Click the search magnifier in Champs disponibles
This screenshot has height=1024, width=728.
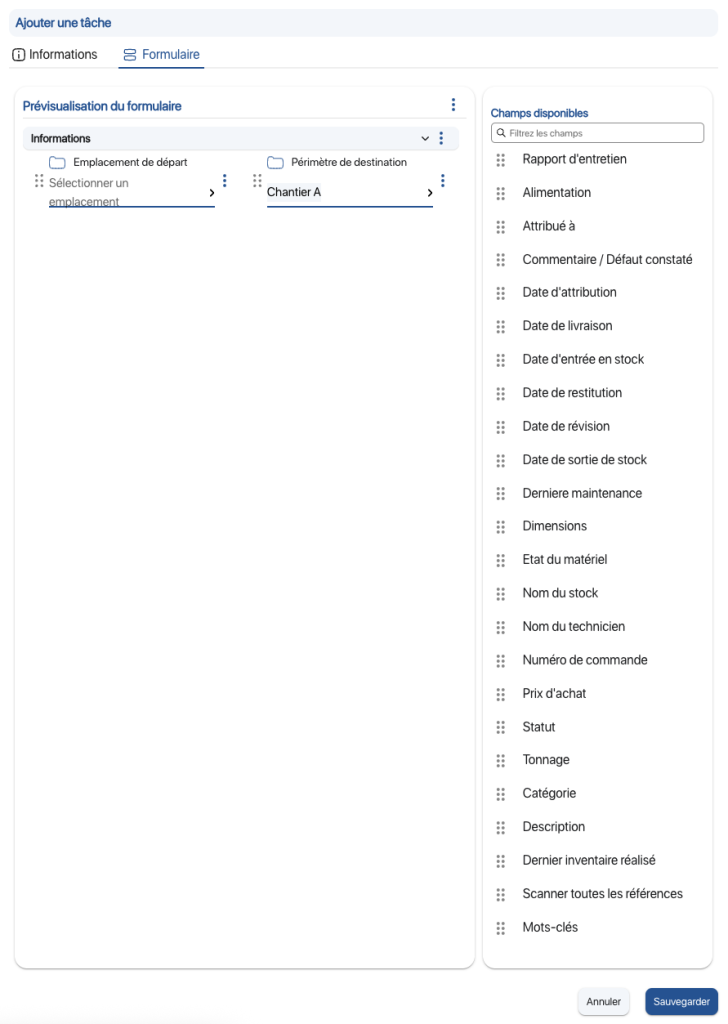tap(500, 132)
